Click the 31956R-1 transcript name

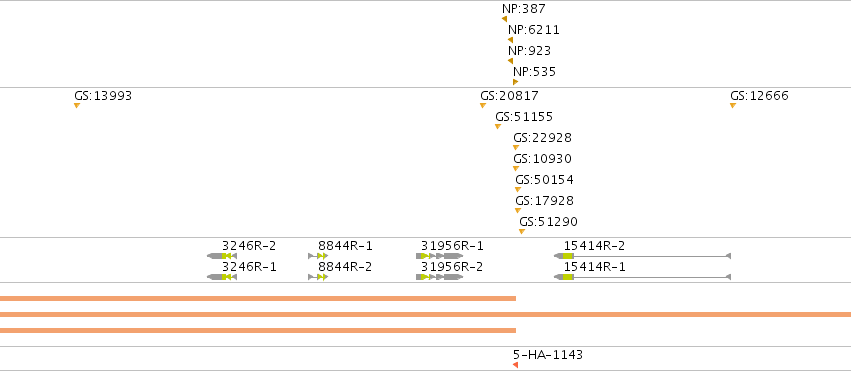tap(452, 246)
